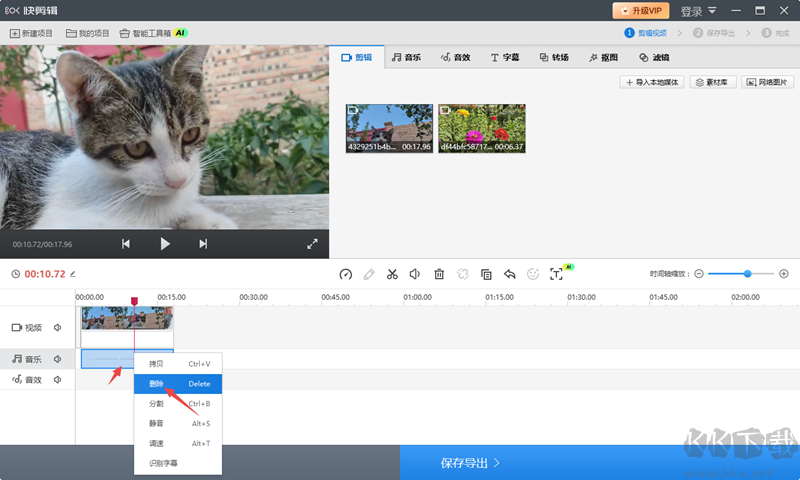This screenshot has height=480, width=800.
Task: Edit the timecode with pencil icon
Action: click(x=73, y=274)
